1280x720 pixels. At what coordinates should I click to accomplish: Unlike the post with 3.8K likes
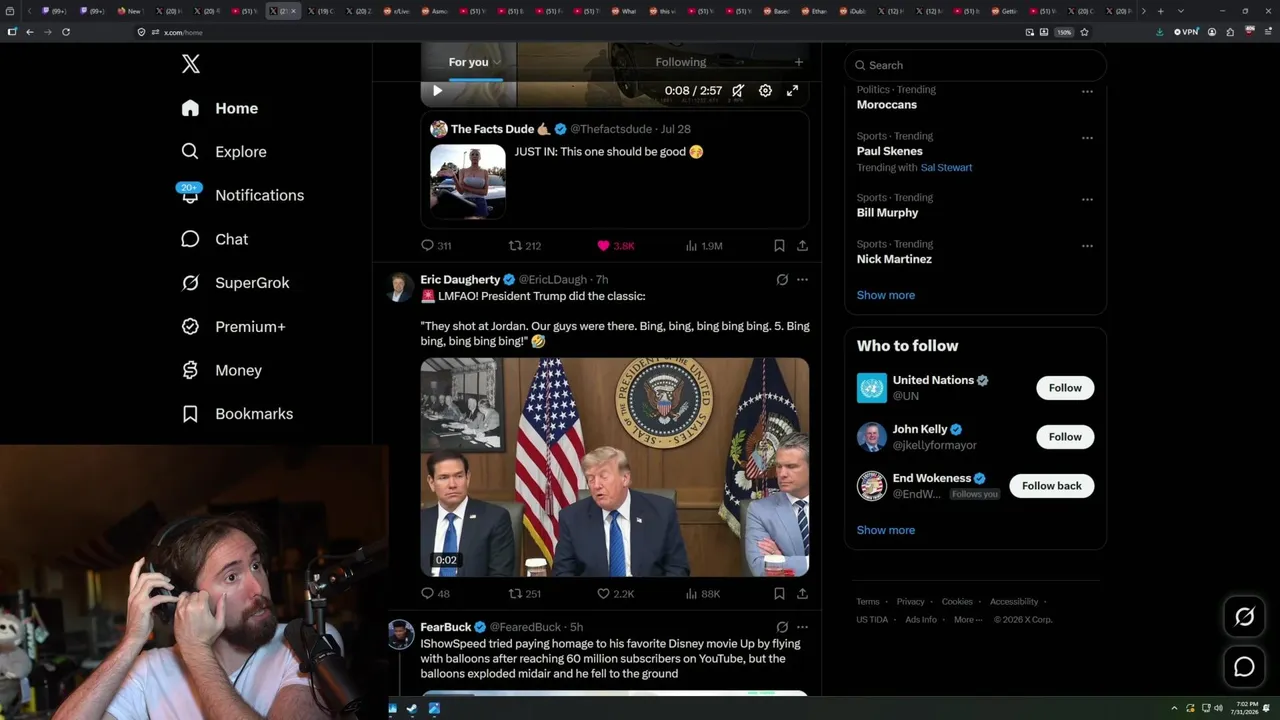(x=616, y=245)
